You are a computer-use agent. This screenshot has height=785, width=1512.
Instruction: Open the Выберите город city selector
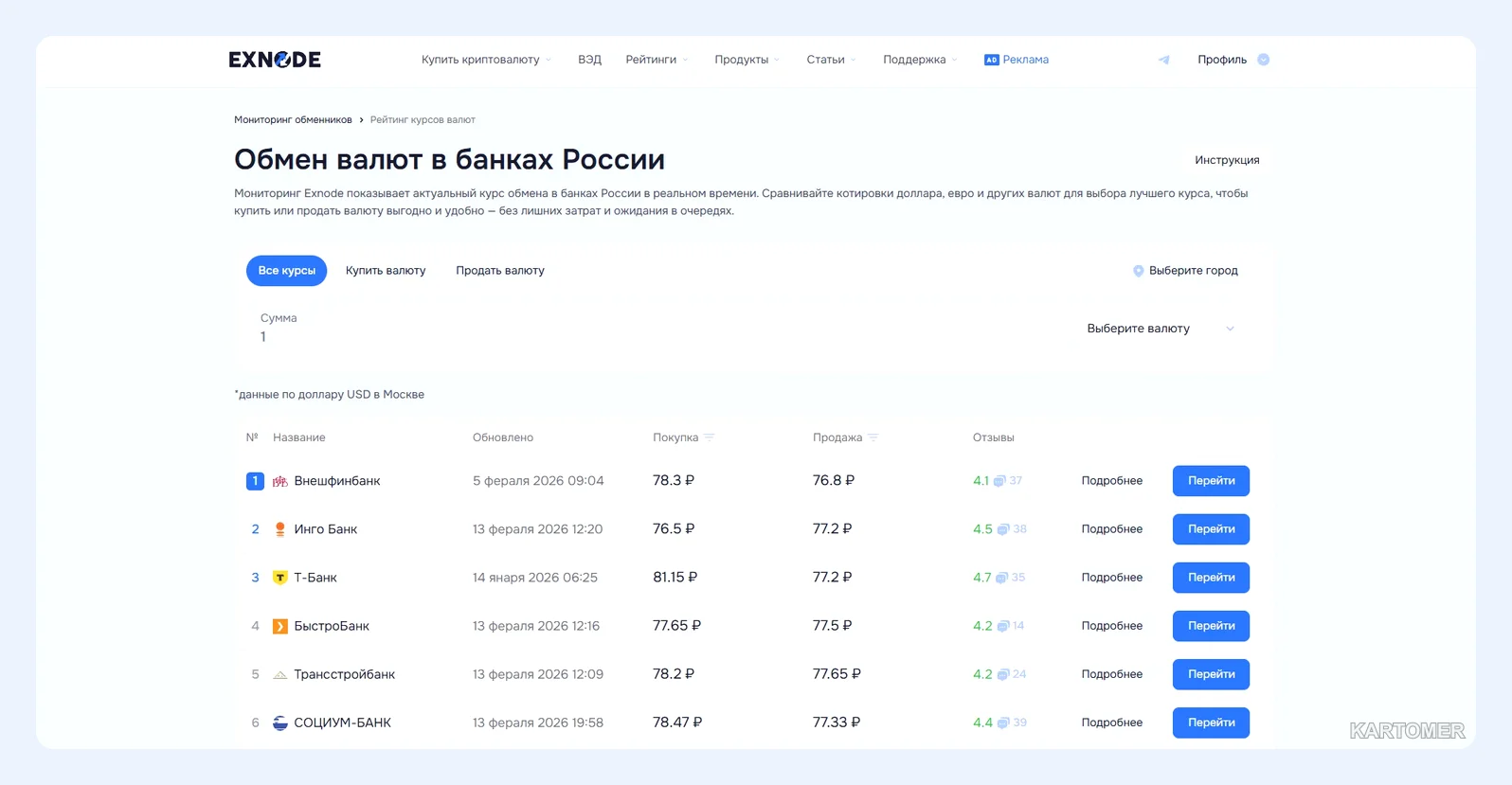(1185, 271)
